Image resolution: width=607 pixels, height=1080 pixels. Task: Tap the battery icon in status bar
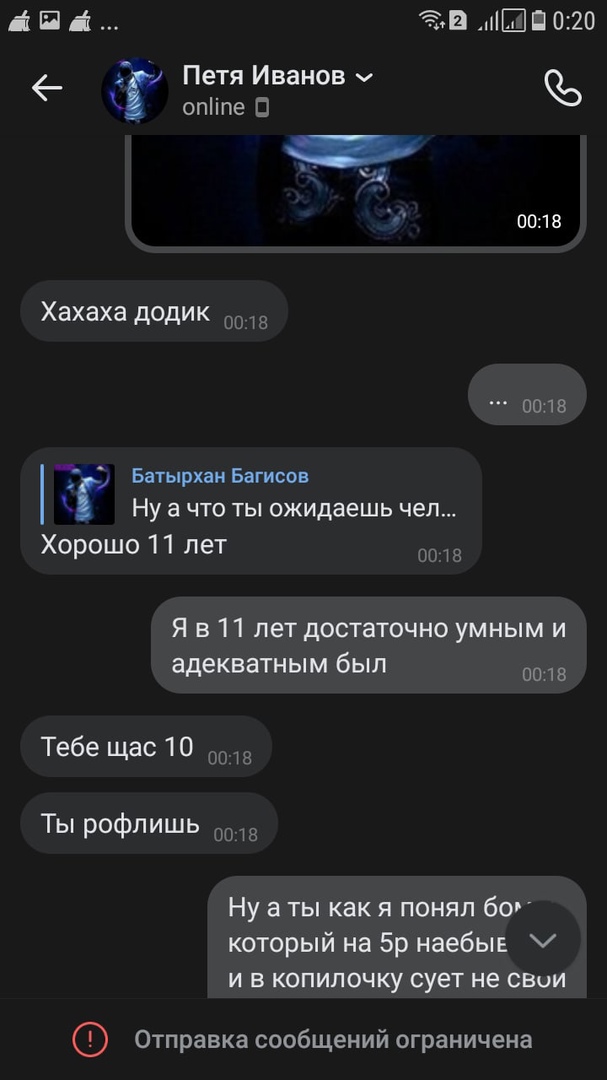[x=539, y=21]
